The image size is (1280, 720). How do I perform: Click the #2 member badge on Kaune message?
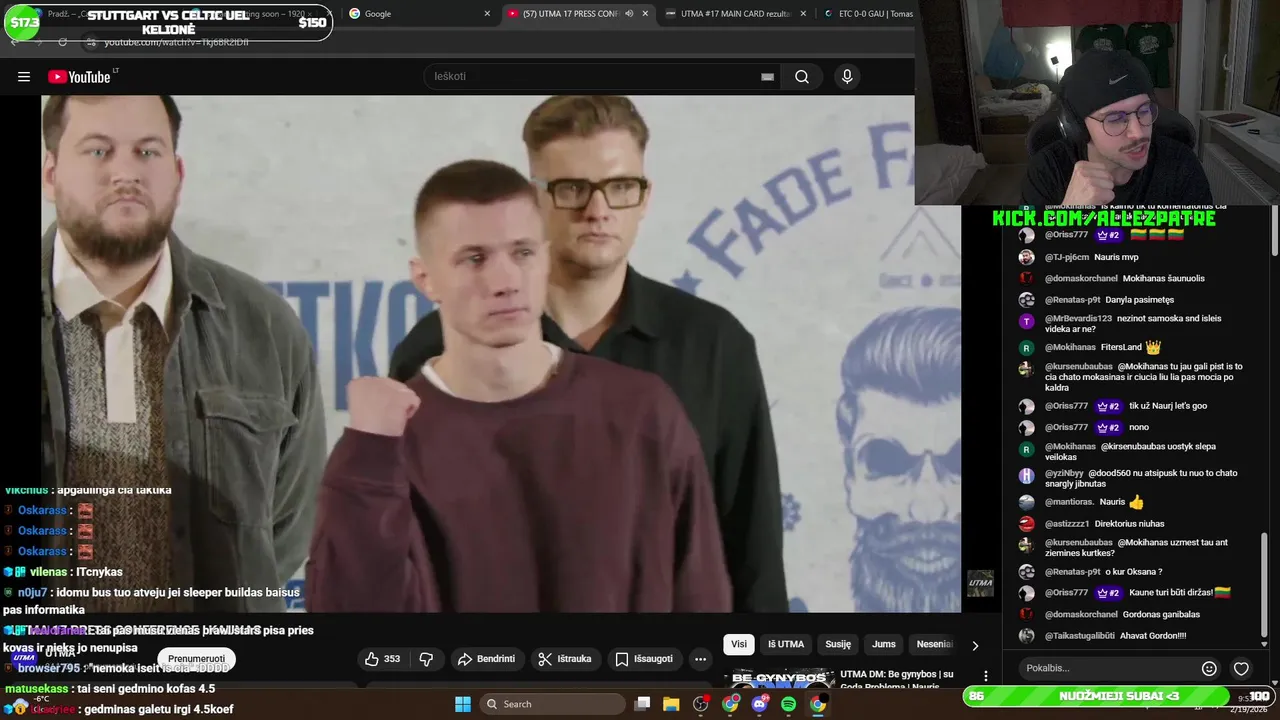1108,592
